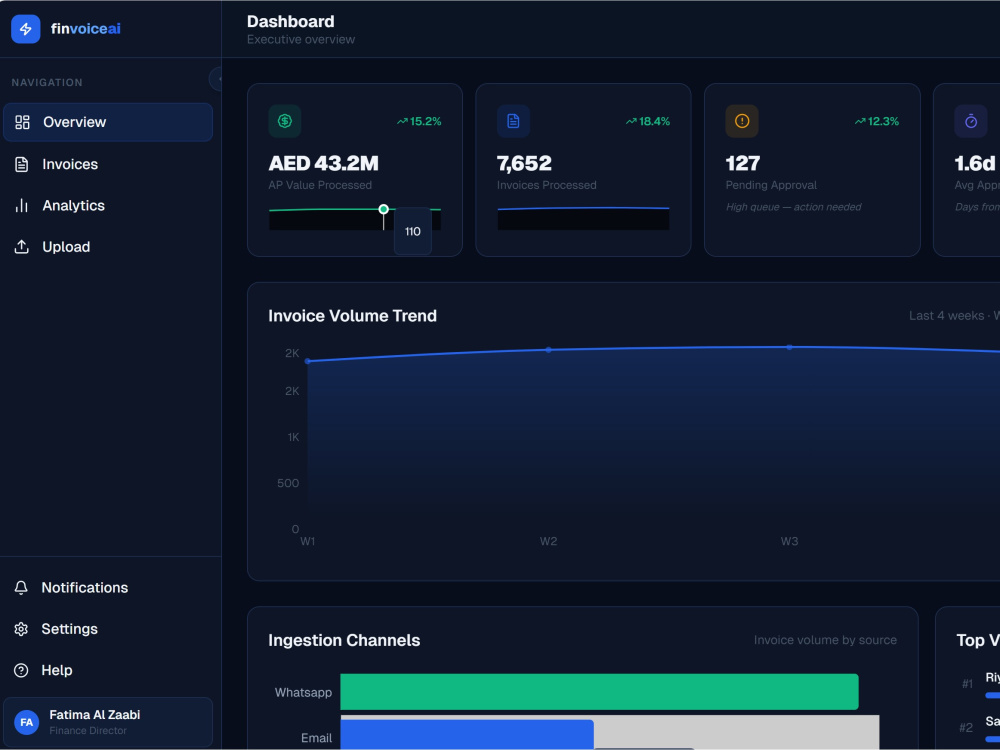Click the 15.2% trend indicator
Image resolution: width=1000 pixels, height=750 pixels.
tap(419, 121)
